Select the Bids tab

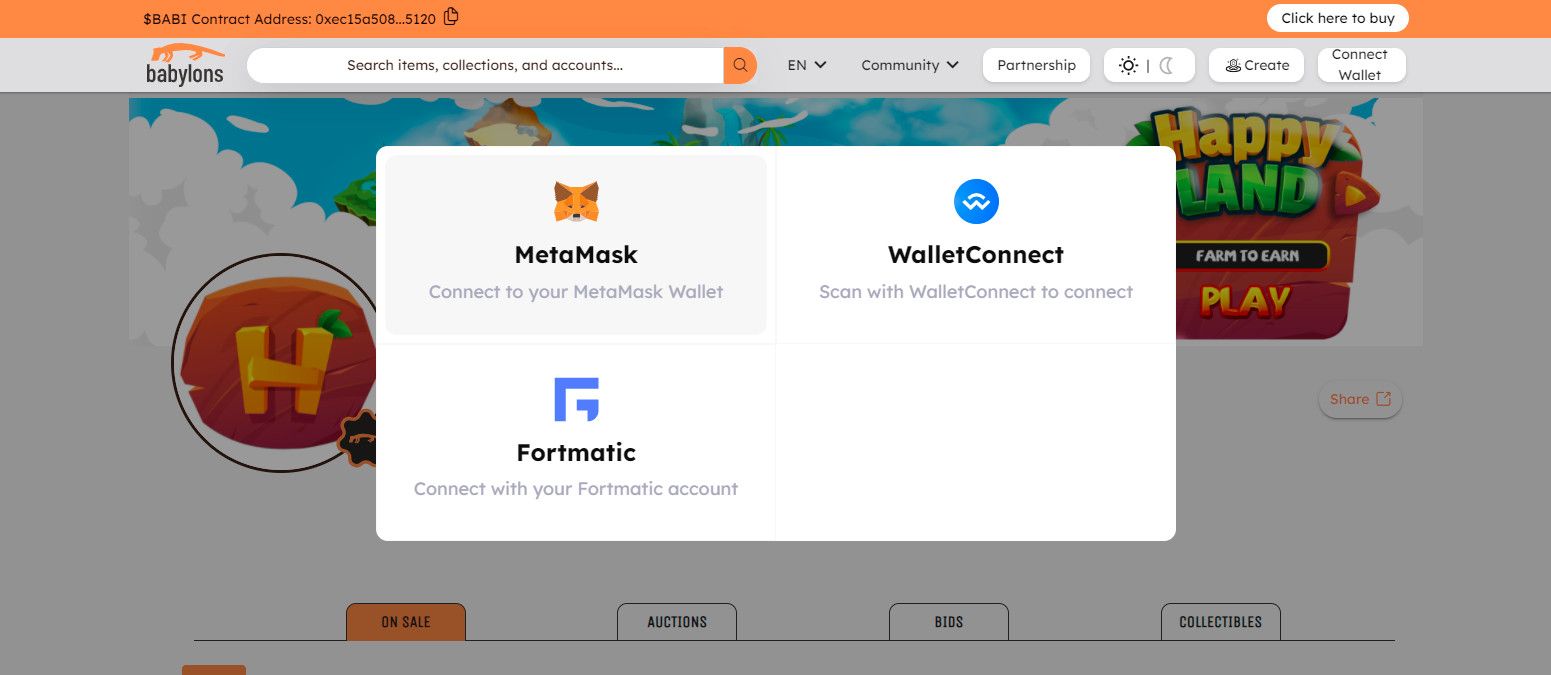(x=949, y=622)
